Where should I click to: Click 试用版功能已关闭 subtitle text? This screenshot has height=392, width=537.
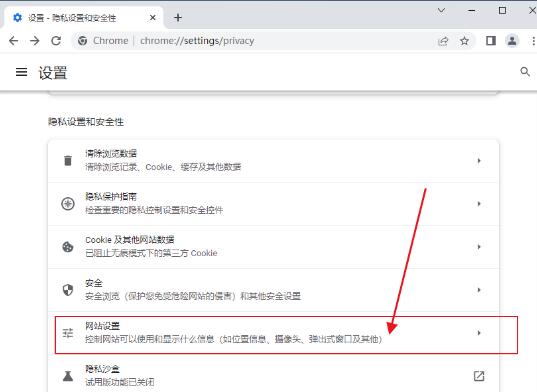pyautogui.click(x=120, y=382)
